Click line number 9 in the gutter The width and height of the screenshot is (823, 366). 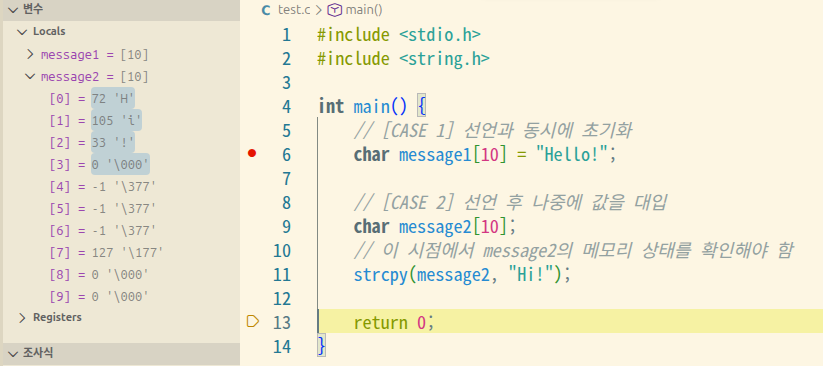point(286,227)
